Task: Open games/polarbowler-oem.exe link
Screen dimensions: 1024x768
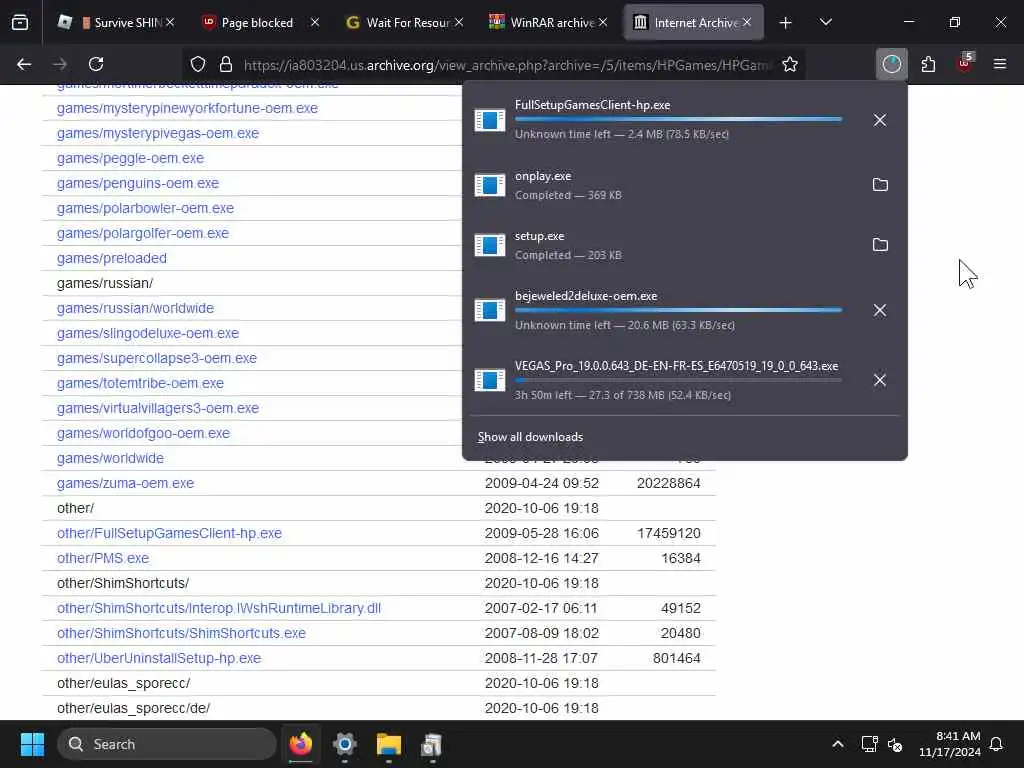Action: [x=145, y=208]
